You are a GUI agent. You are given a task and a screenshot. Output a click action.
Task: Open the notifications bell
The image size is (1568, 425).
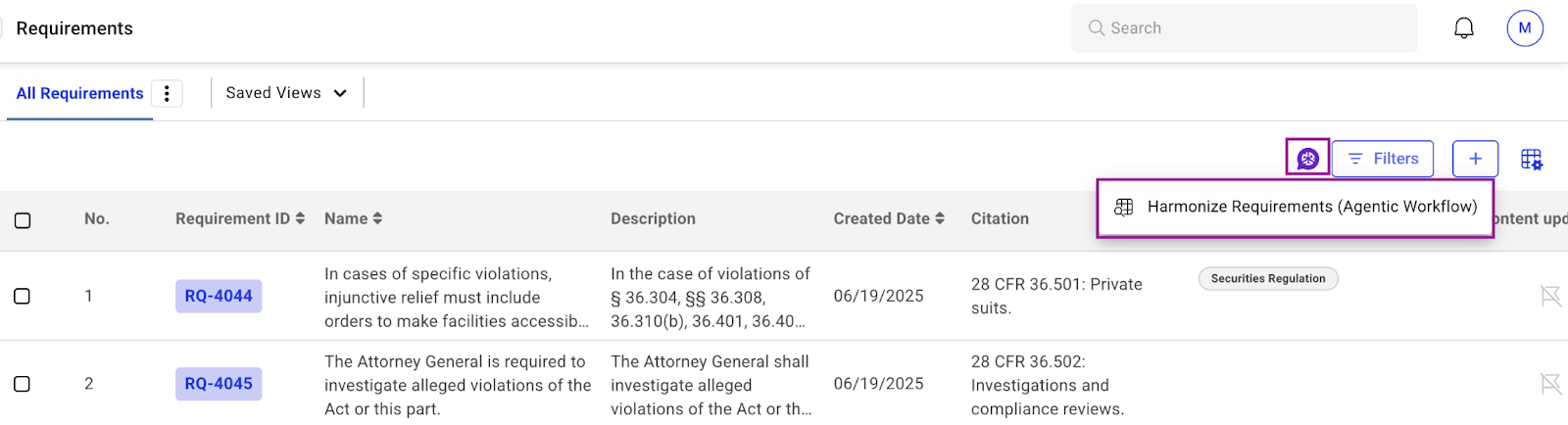[1463, 28]
